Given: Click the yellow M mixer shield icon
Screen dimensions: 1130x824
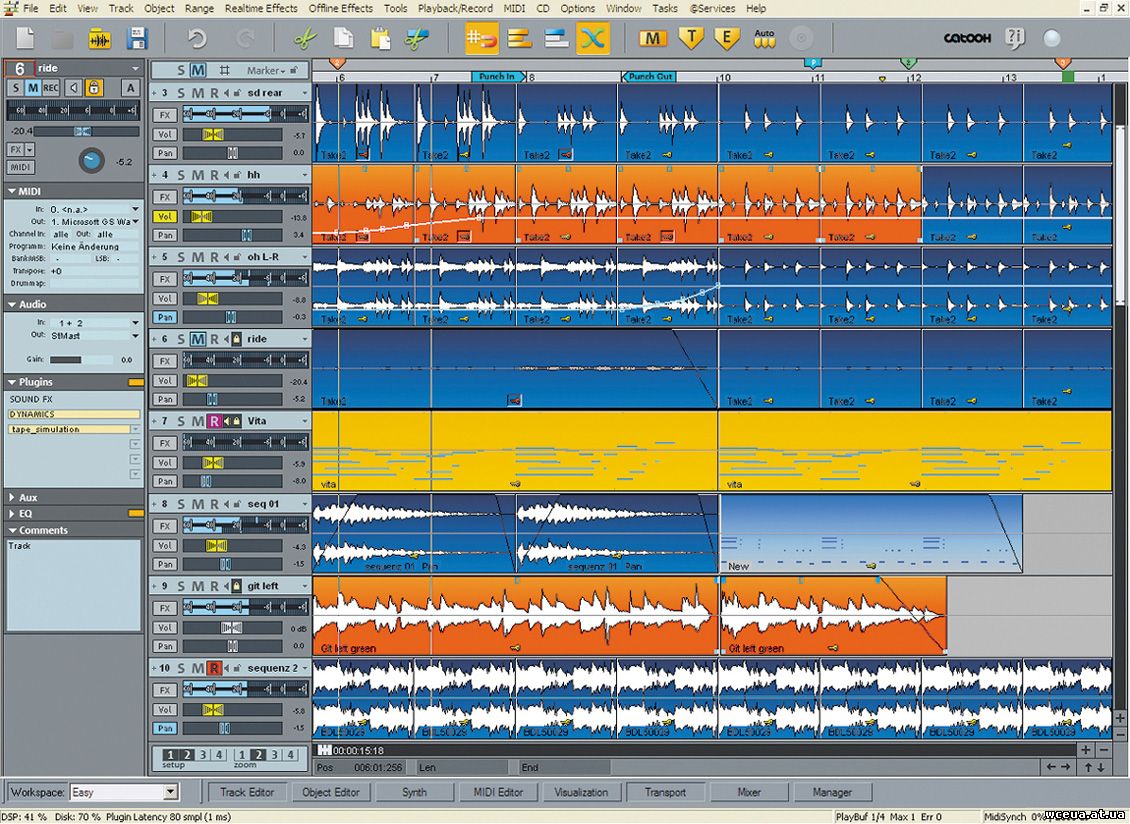Looking at the screenshot, I should (653, 39).
